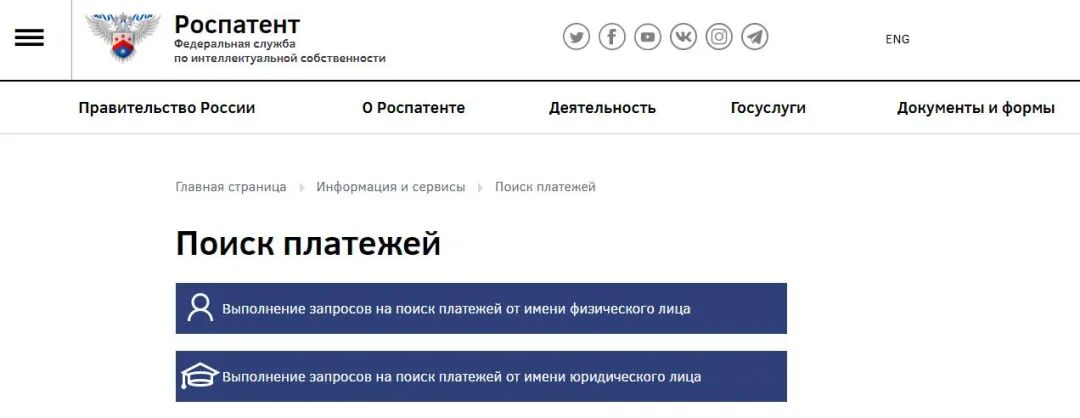Select payment search for физического лица
Image resolution: width=1080 pixels, height=418 pixels.
tap(481, 309)
